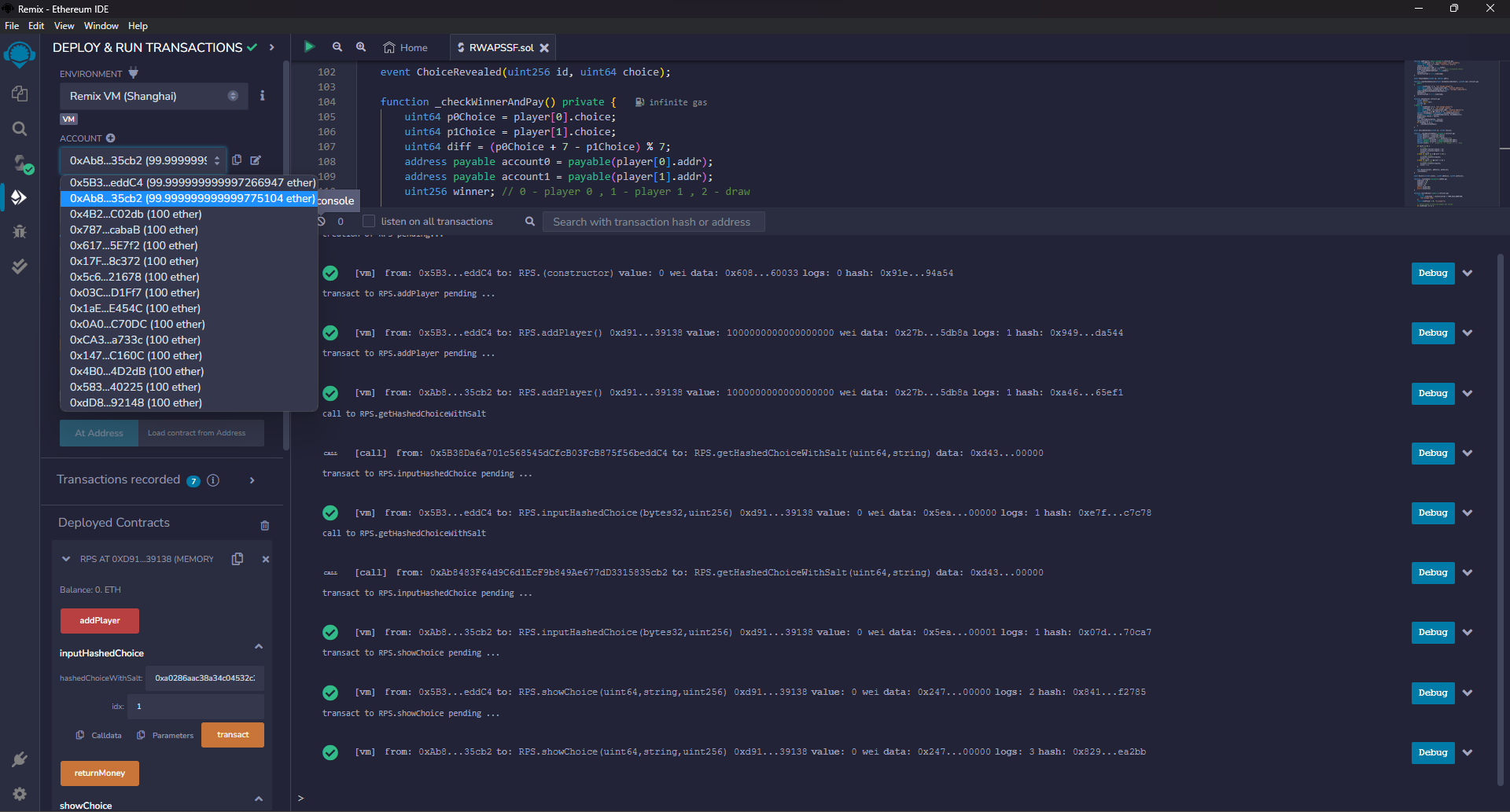The image size is (1510, 812).
Task: Open the Window menu
Action: pos(101,26)
